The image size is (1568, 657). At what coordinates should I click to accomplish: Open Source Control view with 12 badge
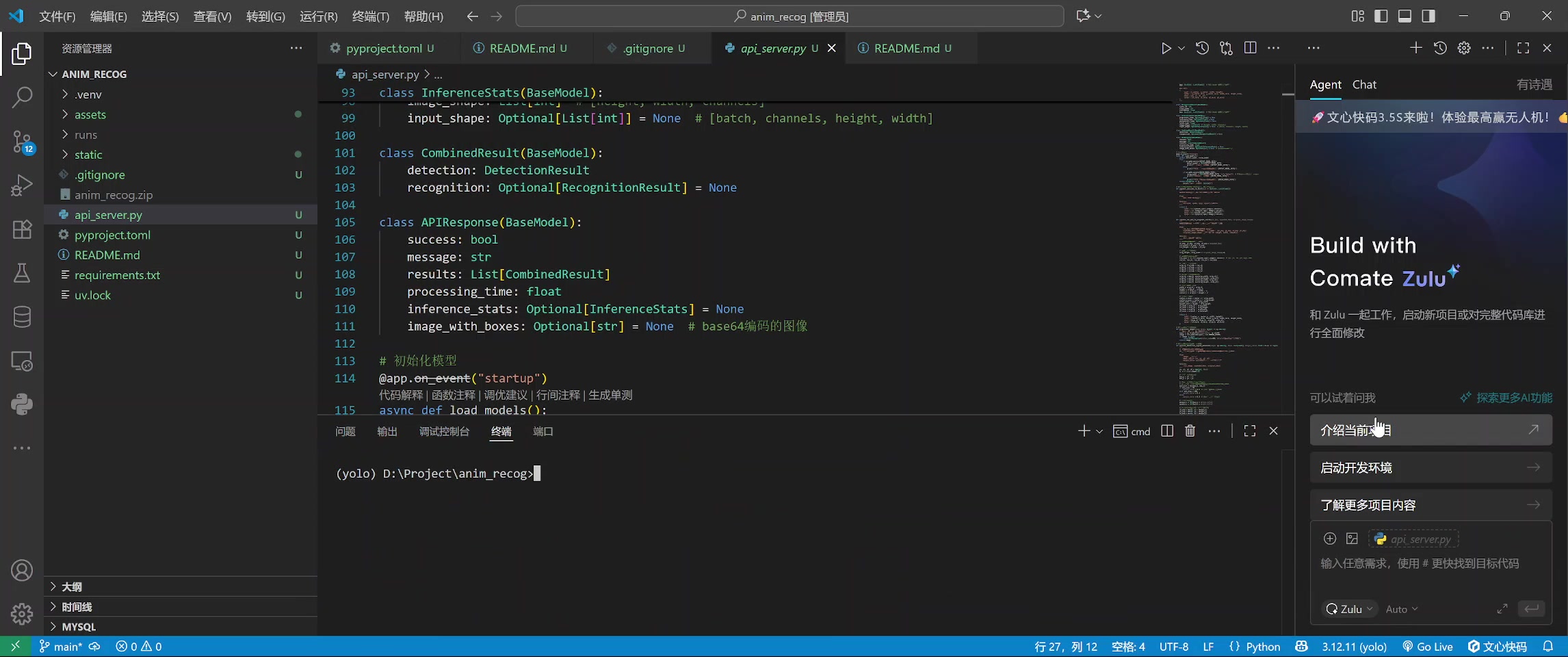(22, 142)
